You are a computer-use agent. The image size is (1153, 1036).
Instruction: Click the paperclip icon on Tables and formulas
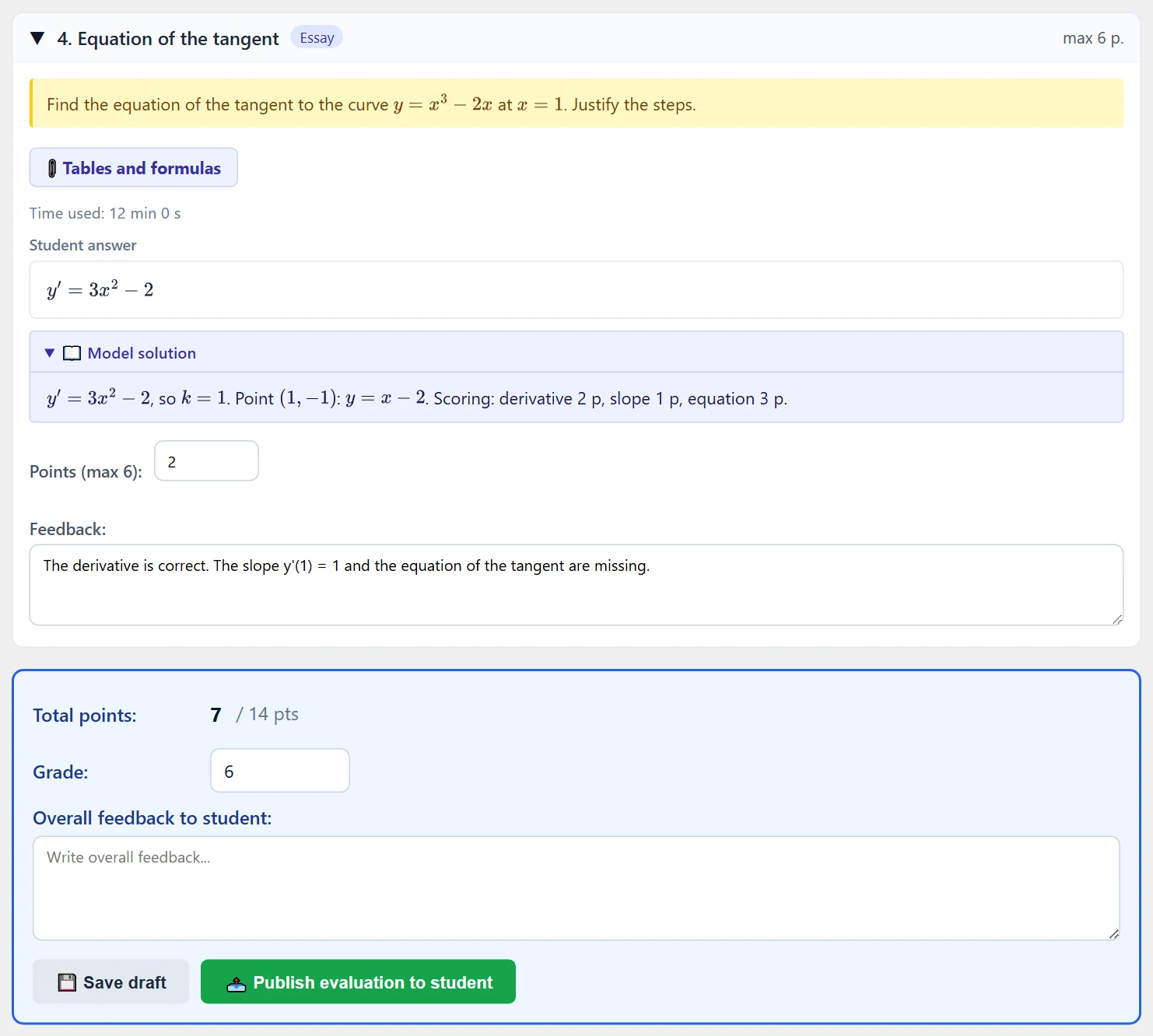(52, 169)
